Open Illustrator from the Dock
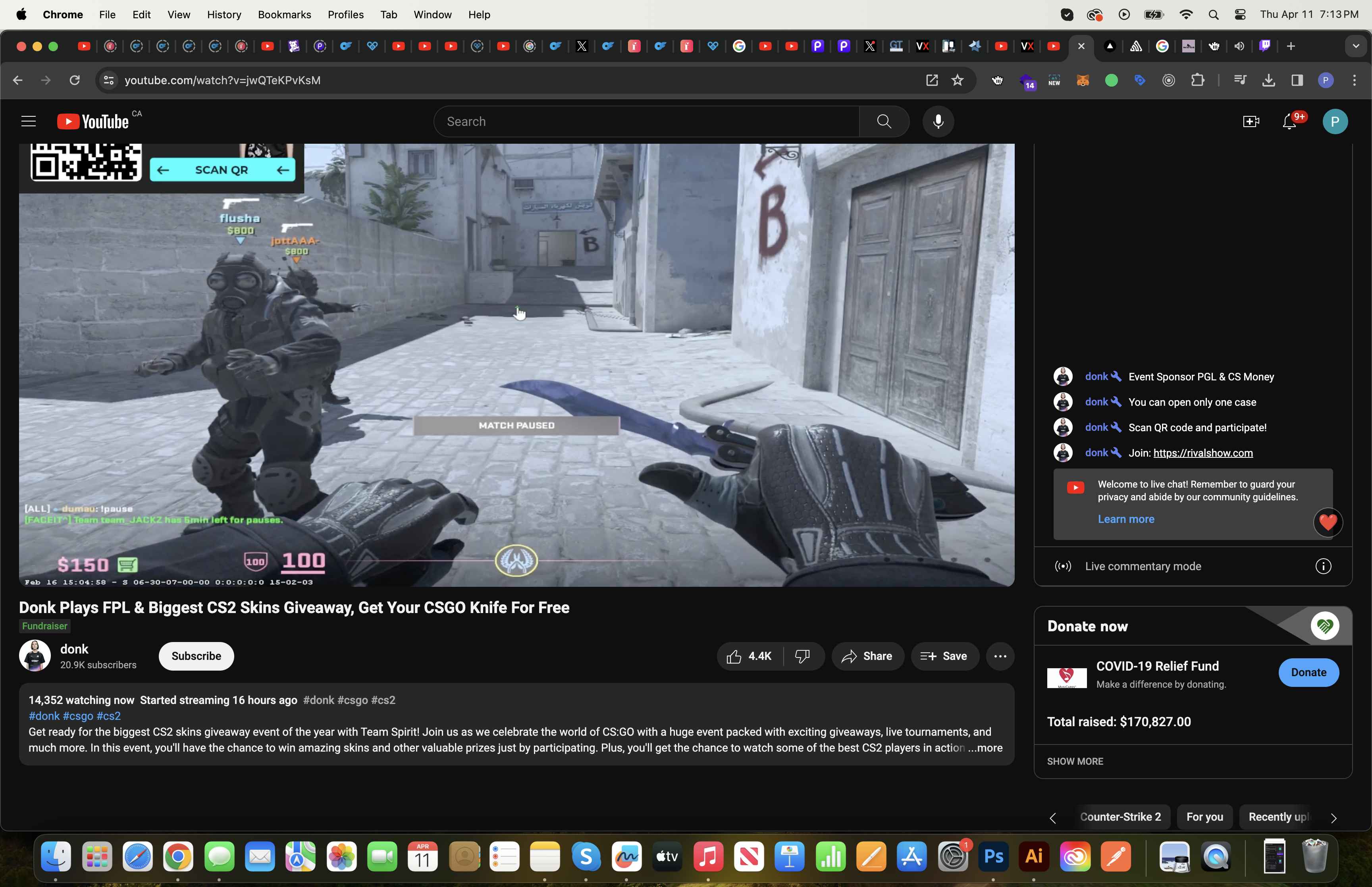 pos(1034,856)
